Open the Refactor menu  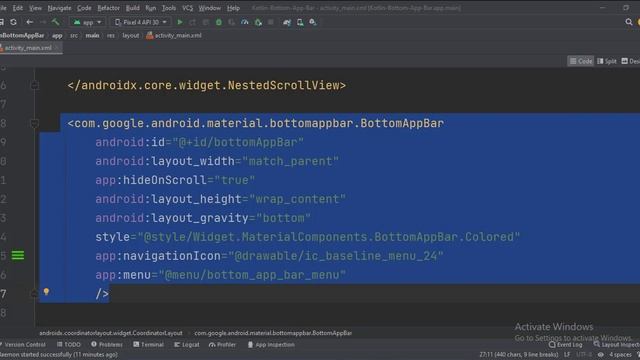point(108,8)
